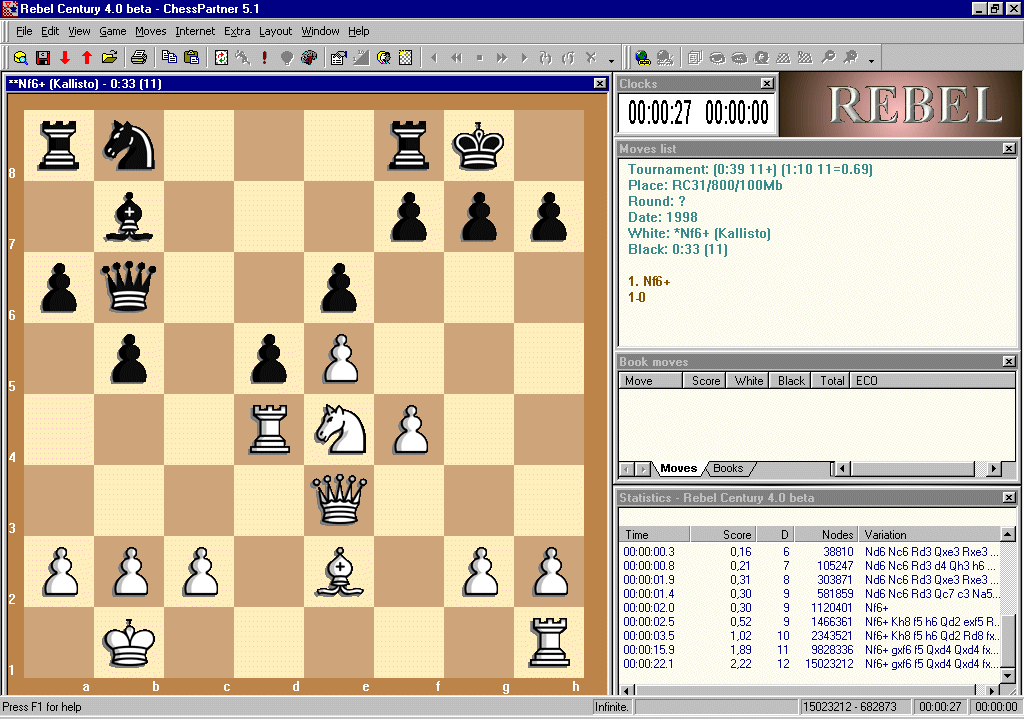Open the playing level triangle icon

pyautogui.click(x=361, y=58)
